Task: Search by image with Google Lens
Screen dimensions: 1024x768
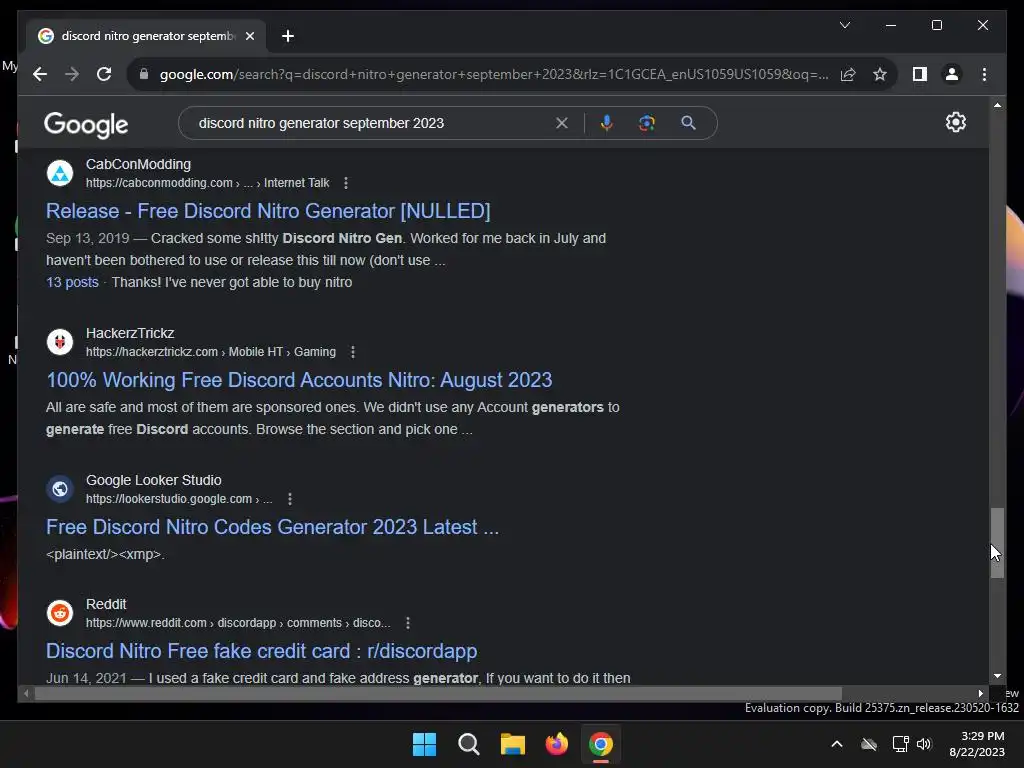Action: (x=647, y=123)
